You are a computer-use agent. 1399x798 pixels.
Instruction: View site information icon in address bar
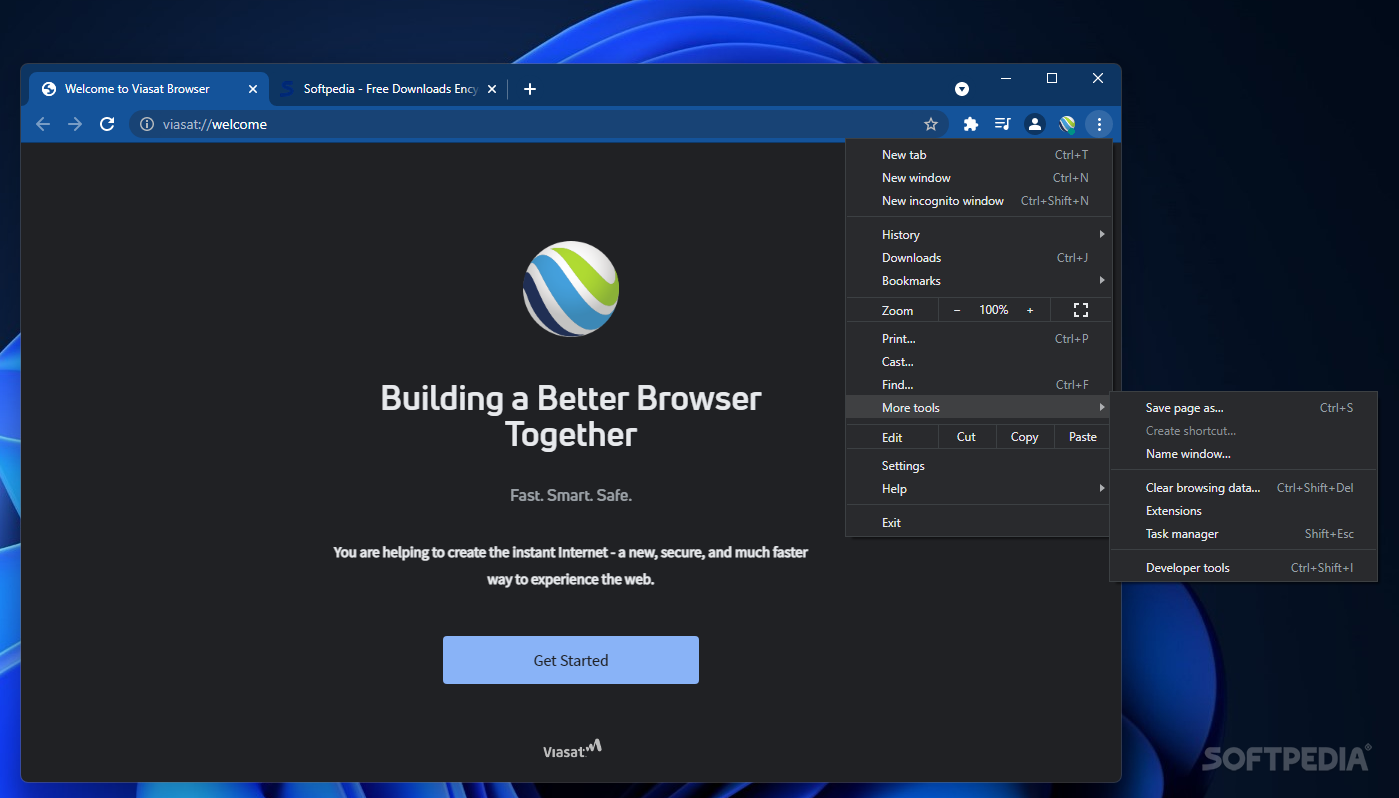(147, 124)
